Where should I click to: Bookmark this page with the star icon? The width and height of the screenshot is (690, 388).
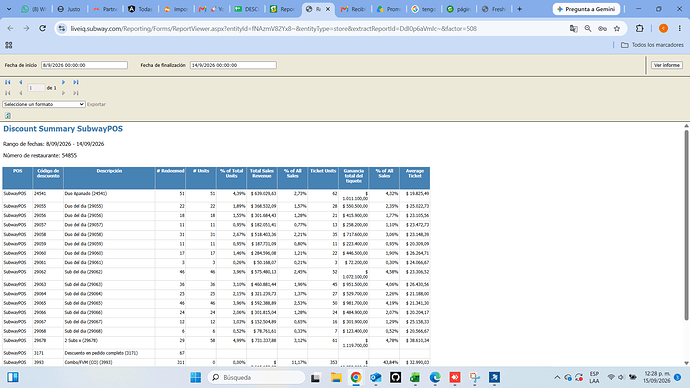[x=617, y=28]
